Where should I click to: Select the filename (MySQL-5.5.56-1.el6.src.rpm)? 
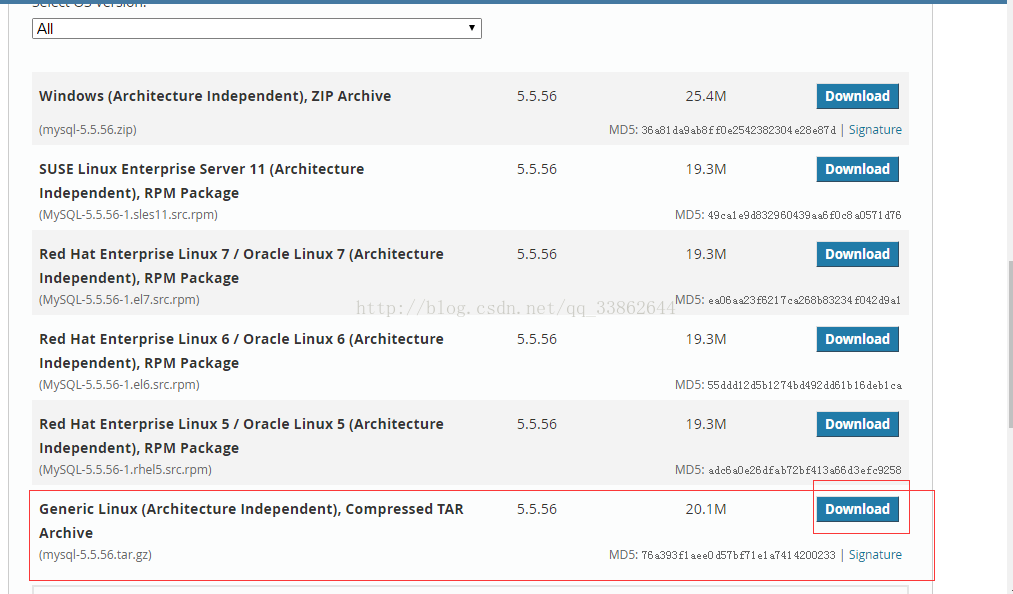pos(119,385)
